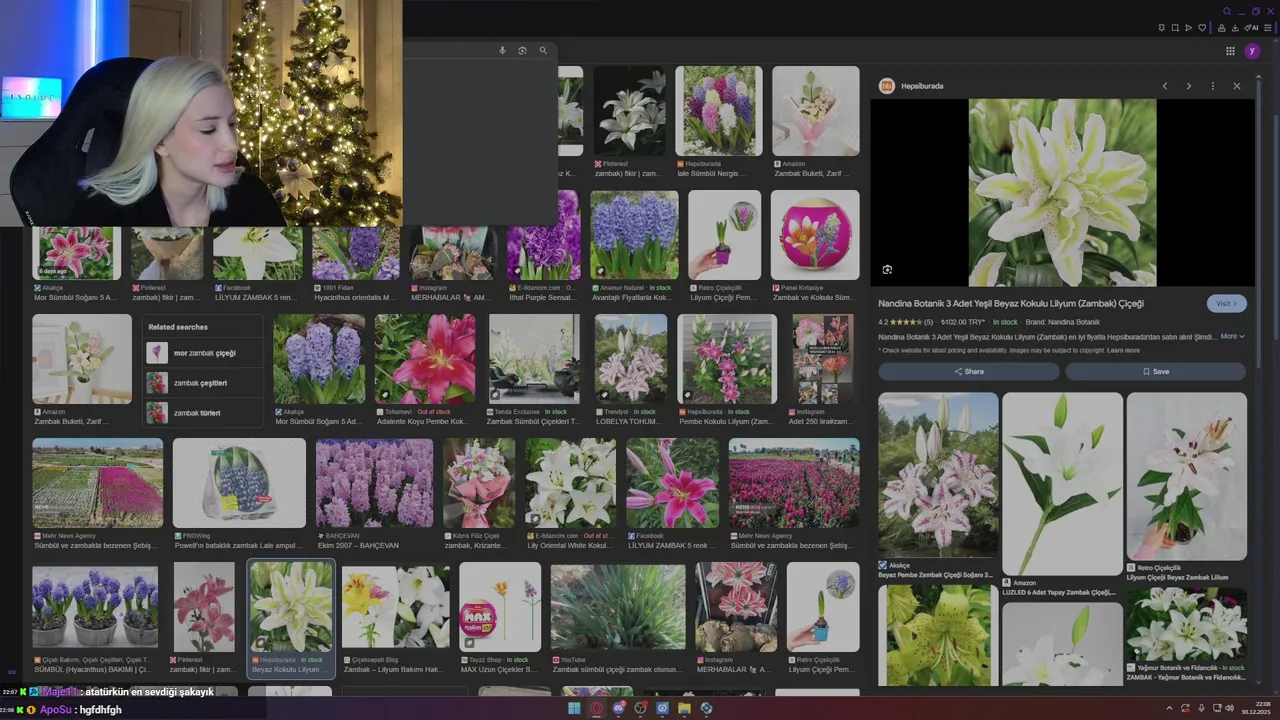Open 'Pembe Kokulu Lilyum' Hepsiburada thumbnail
Viewport: 1280px width, 720px height.
[727, 359]
